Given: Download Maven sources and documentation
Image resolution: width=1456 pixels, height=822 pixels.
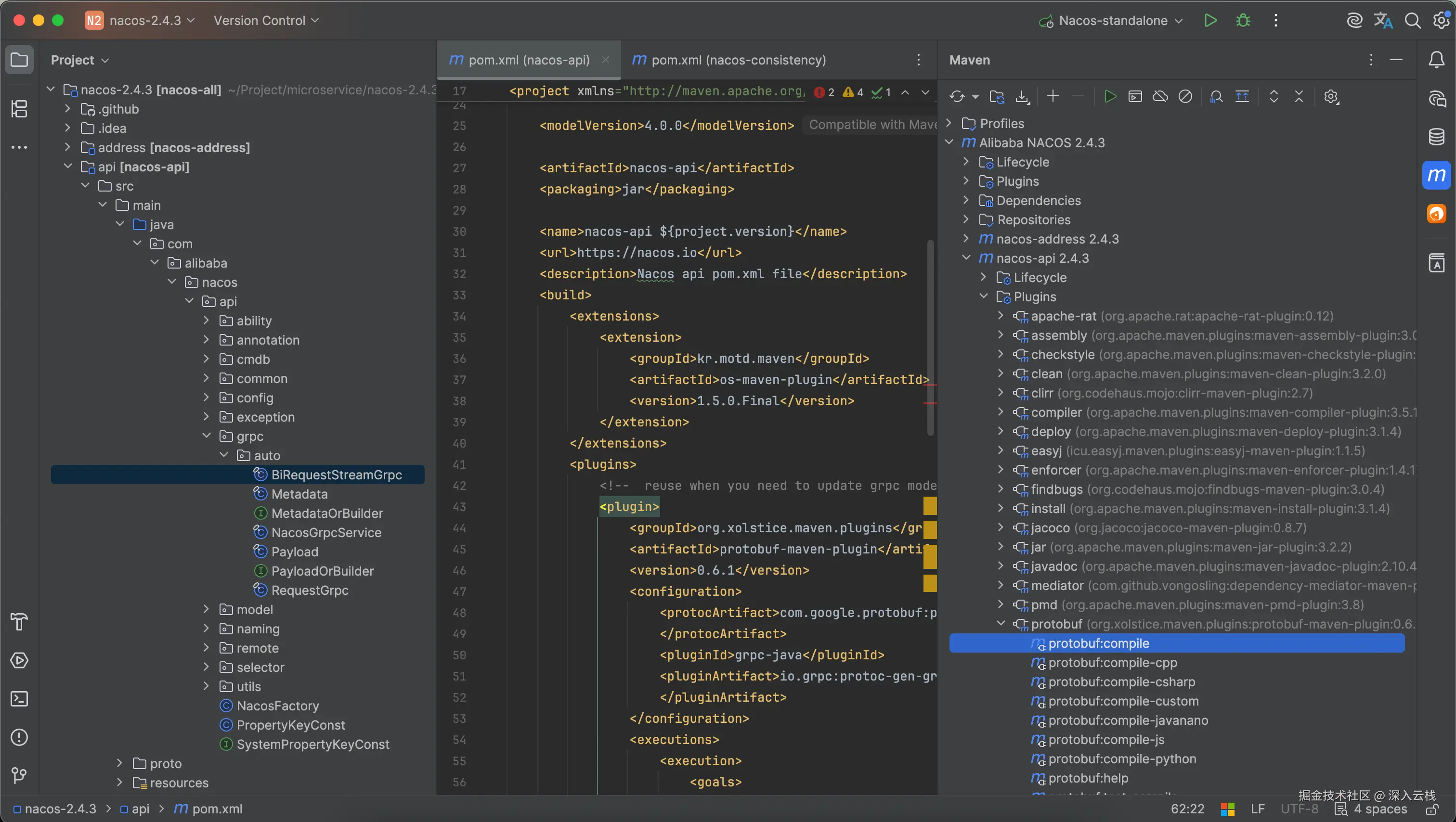Looking at the screenshot, I should [x=1023, y=97].
